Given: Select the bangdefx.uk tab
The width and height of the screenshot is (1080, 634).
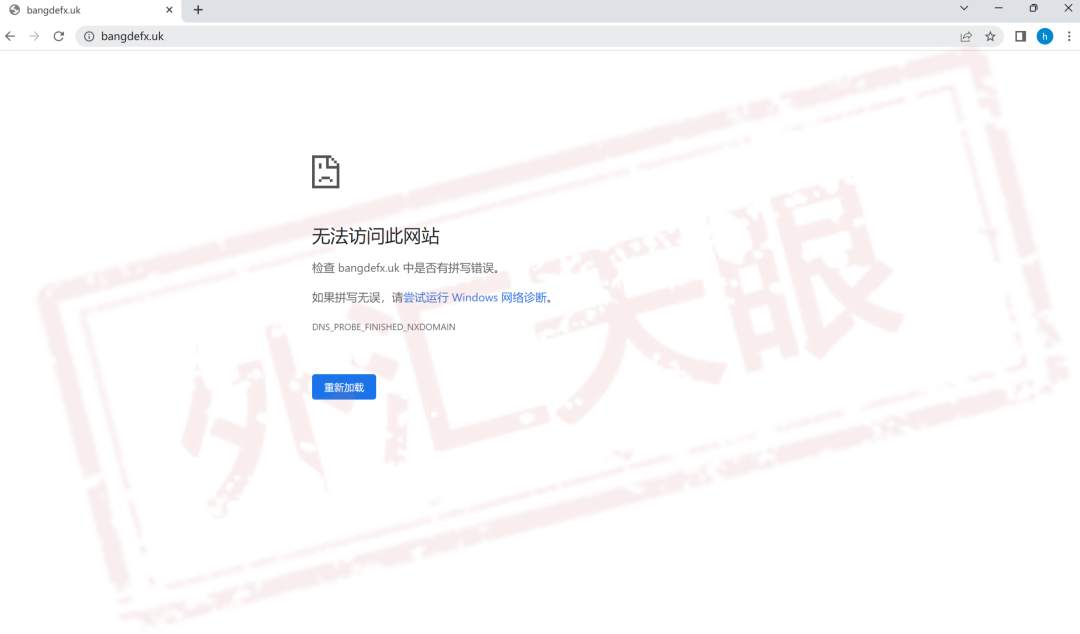Looking at the screenshot, I should (91, 10).
